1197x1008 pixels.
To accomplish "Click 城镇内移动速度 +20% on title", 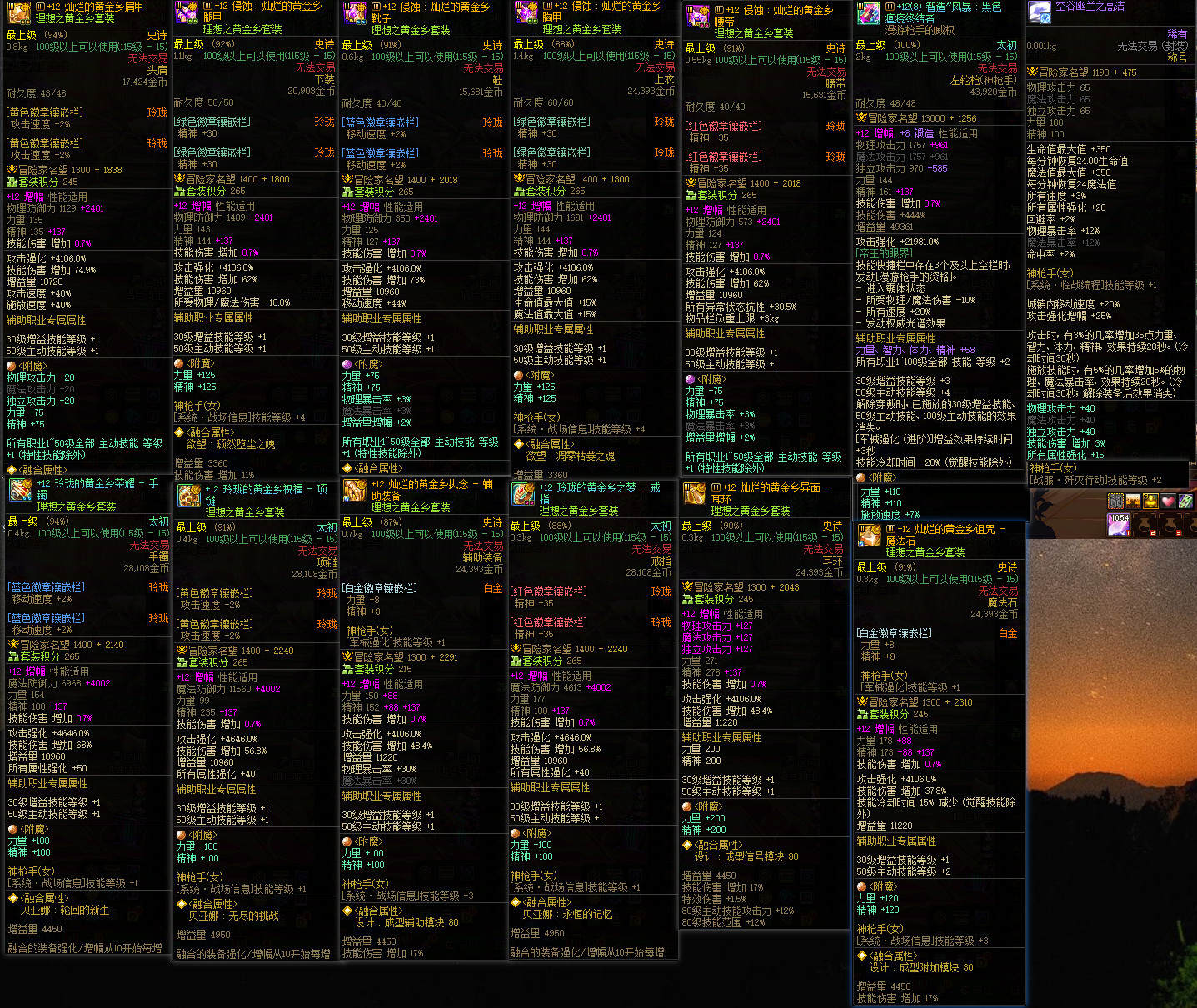I will pos(1074,304).
